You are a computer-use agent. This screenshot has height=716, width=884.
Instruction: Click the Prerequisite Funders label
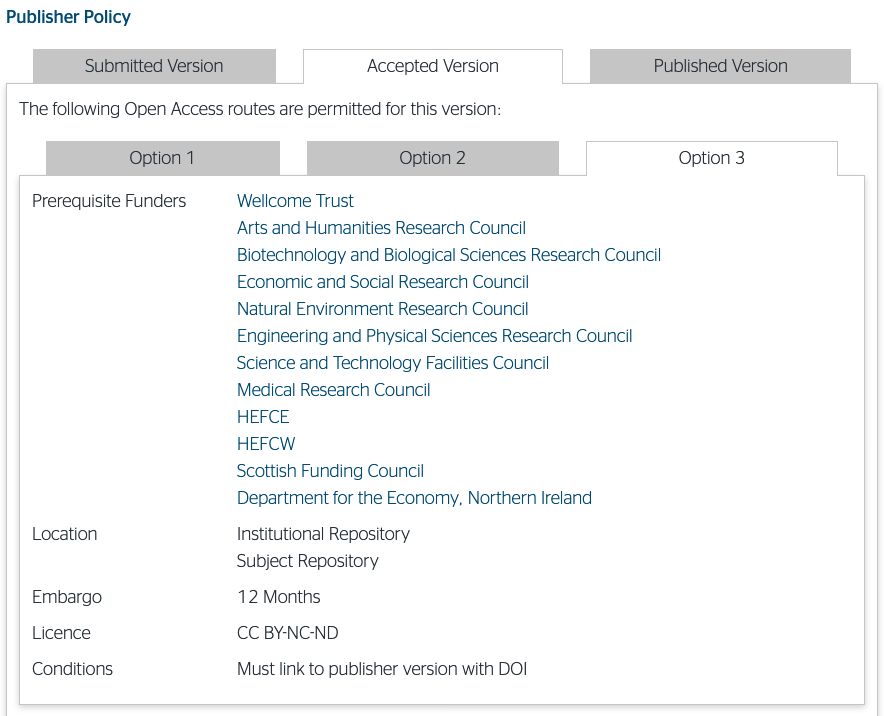[109, 201]
